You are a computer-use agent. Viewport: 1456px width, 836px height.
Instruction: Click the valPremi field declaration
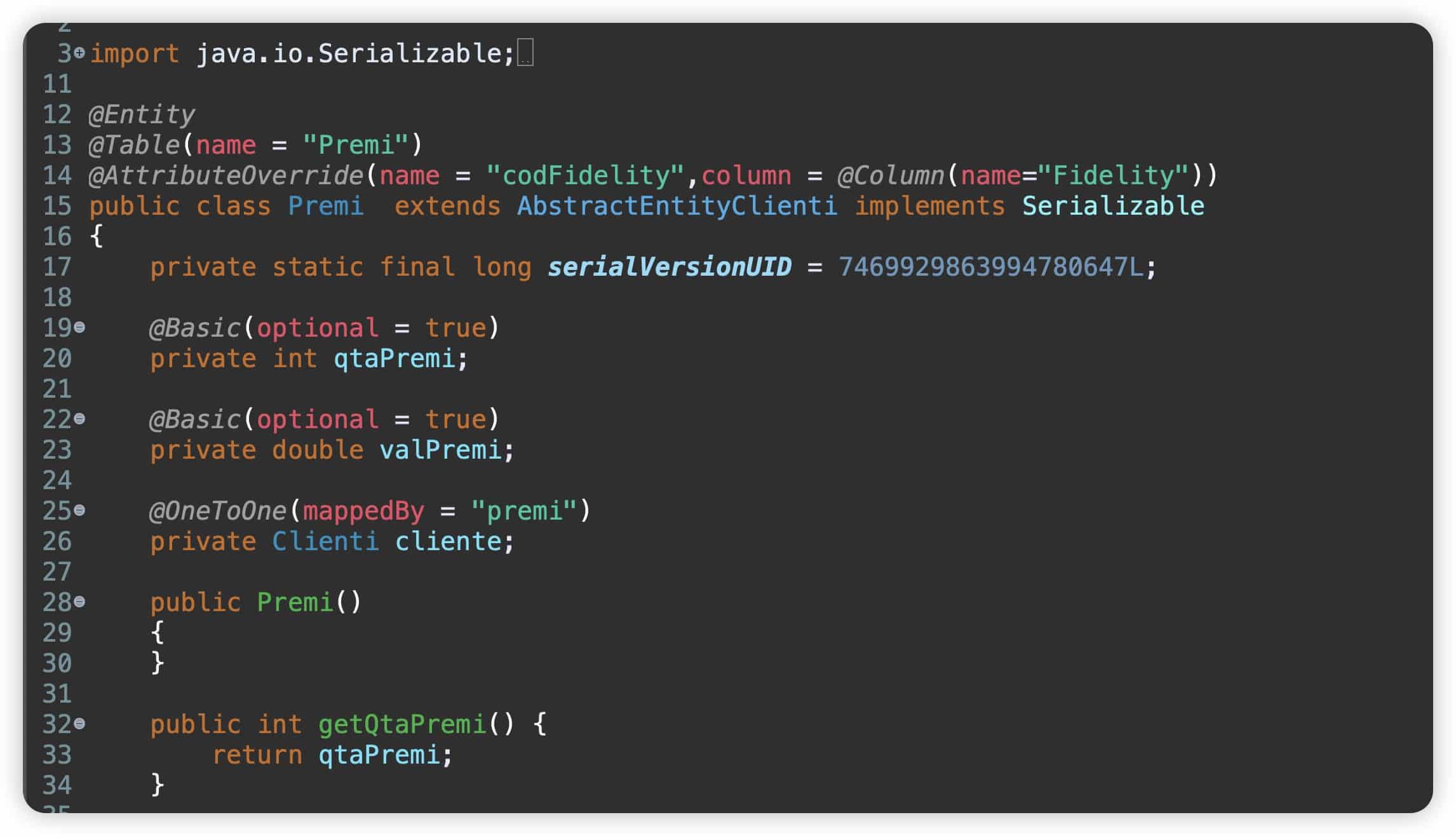click(441, 450)
